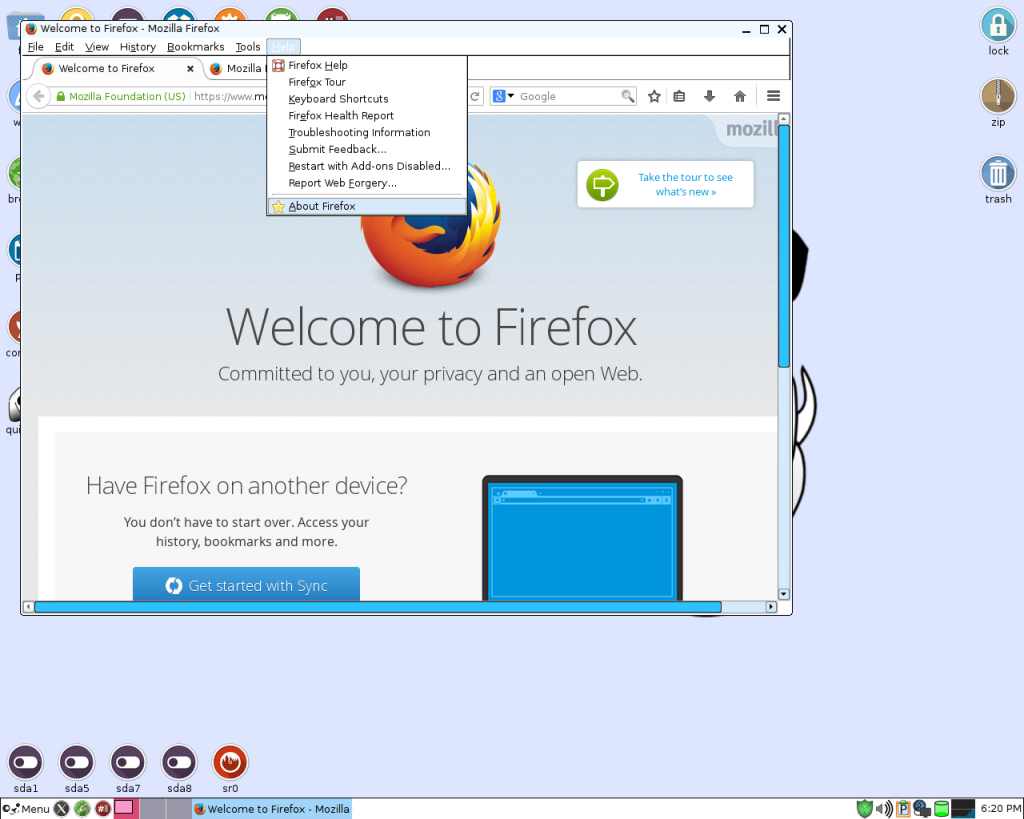
Task: Click the search magnifier icon
Action: pyautogui.click(x=628, y=97)
